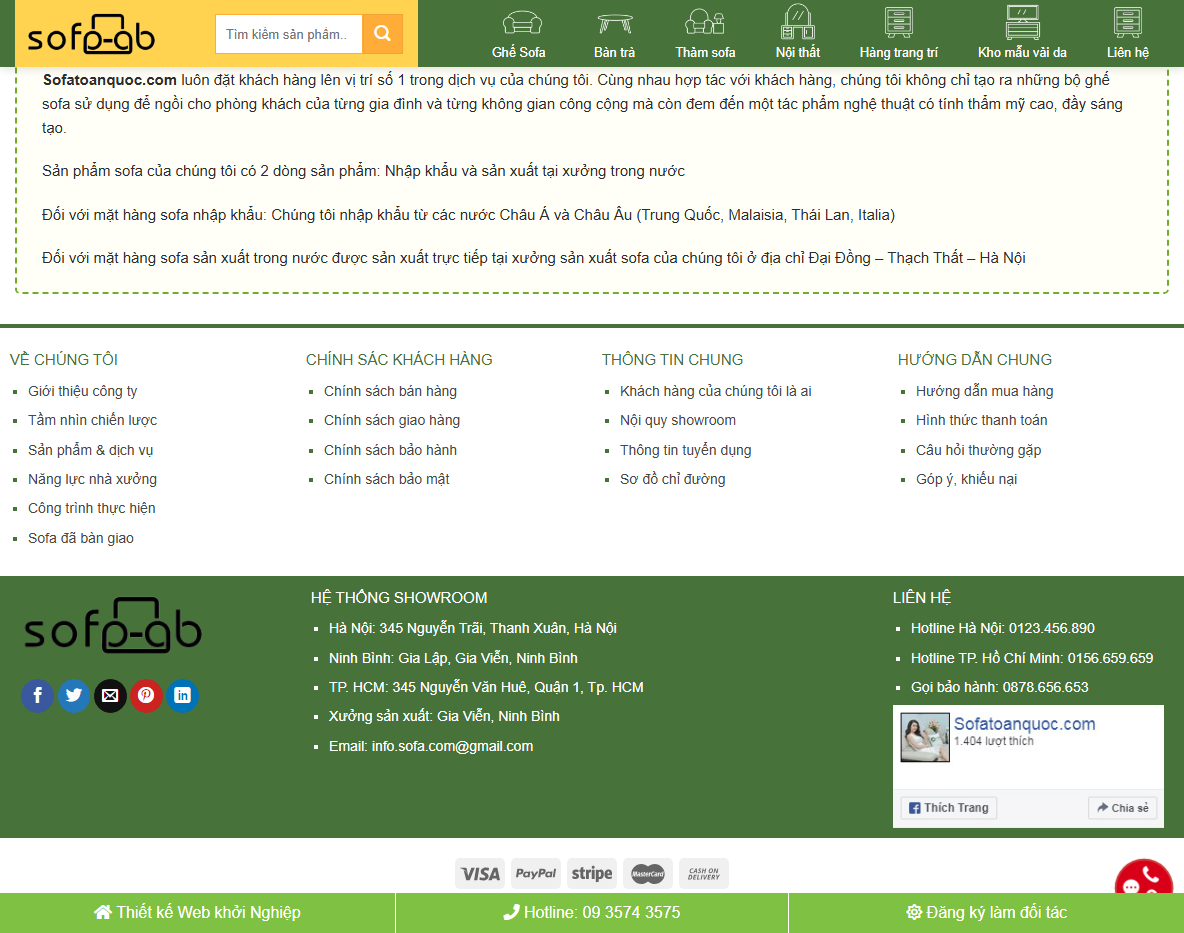Click the email envelope social icon
1184x933 pixels.
click(x=110, y=696)
